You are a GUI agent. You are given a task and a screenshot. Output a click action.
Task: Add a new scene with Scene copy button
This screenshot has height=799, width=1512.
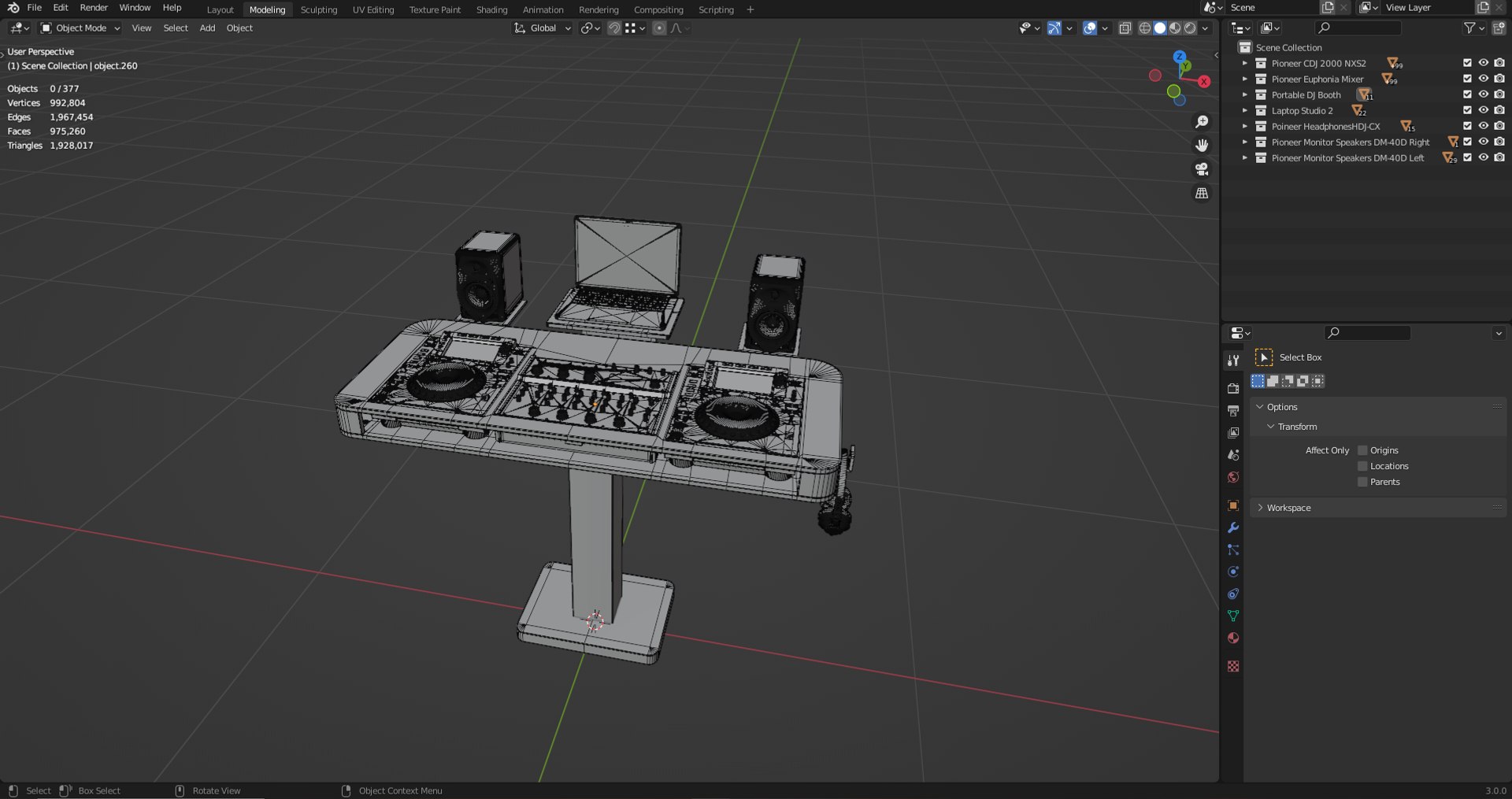1328,8
